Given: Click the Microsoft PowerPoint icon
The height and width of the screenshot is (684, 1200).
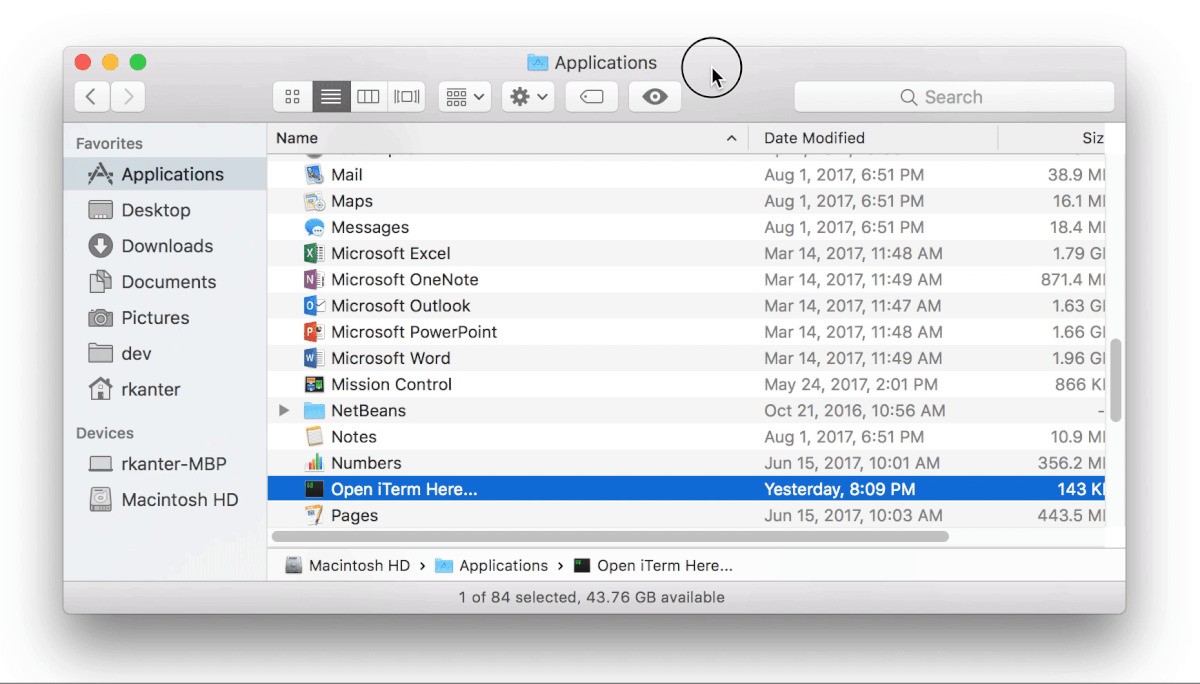Looking at the screenshot, I should 315,332.
